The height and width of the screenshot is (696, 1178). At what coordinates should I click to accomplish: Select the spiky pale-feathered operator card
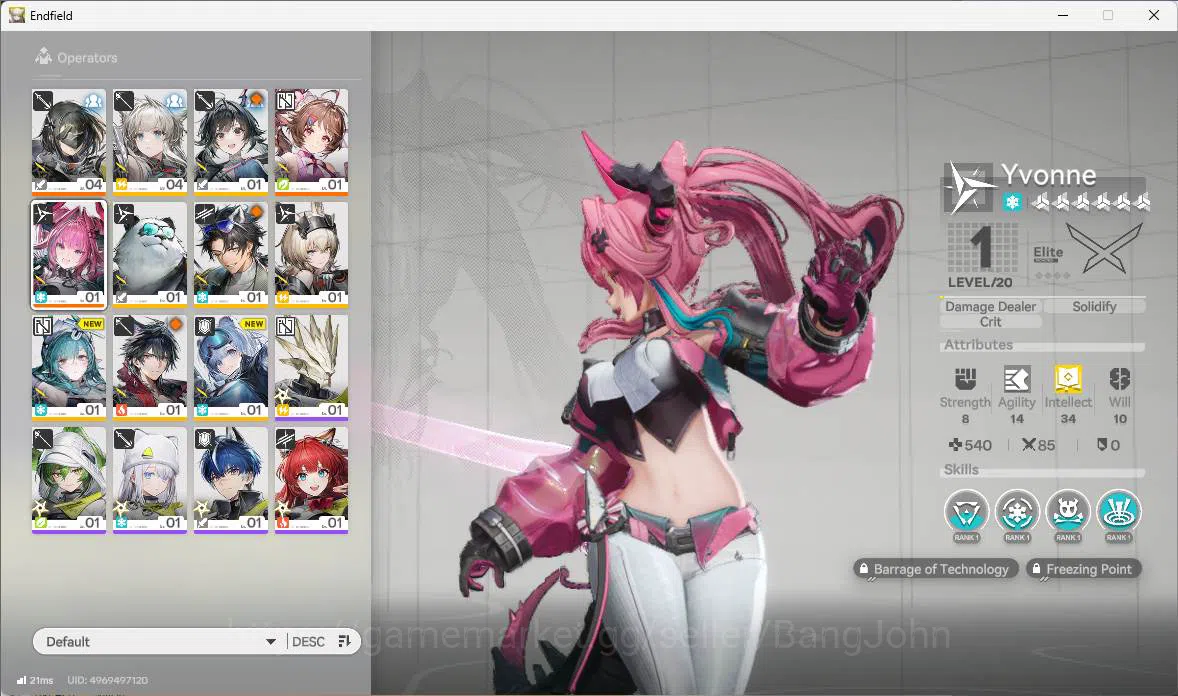pyautogui.click(x=311, y=368)
